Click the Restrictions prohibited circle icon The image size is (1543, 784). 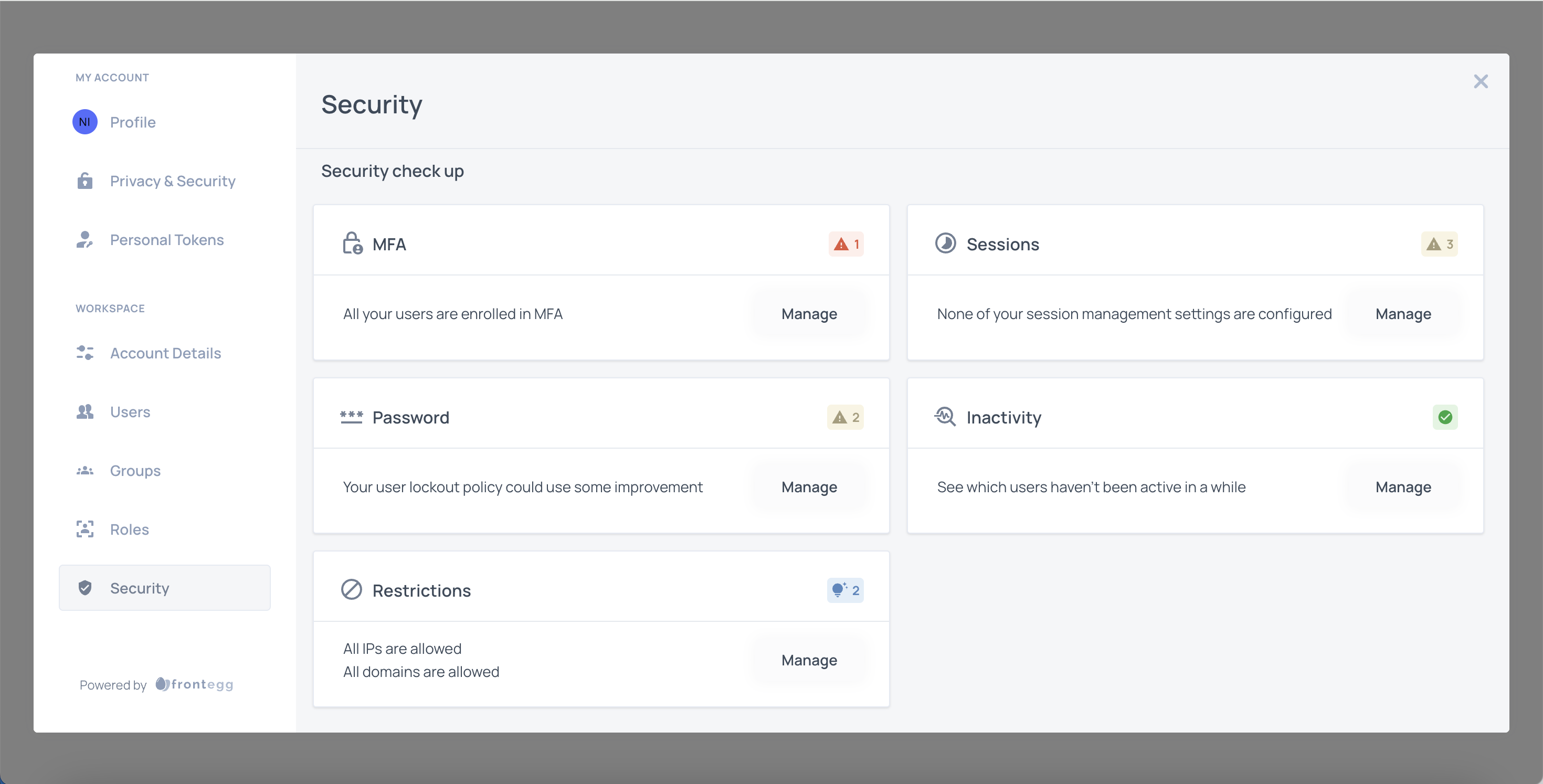pyautogui.click(x=352, y=590)
